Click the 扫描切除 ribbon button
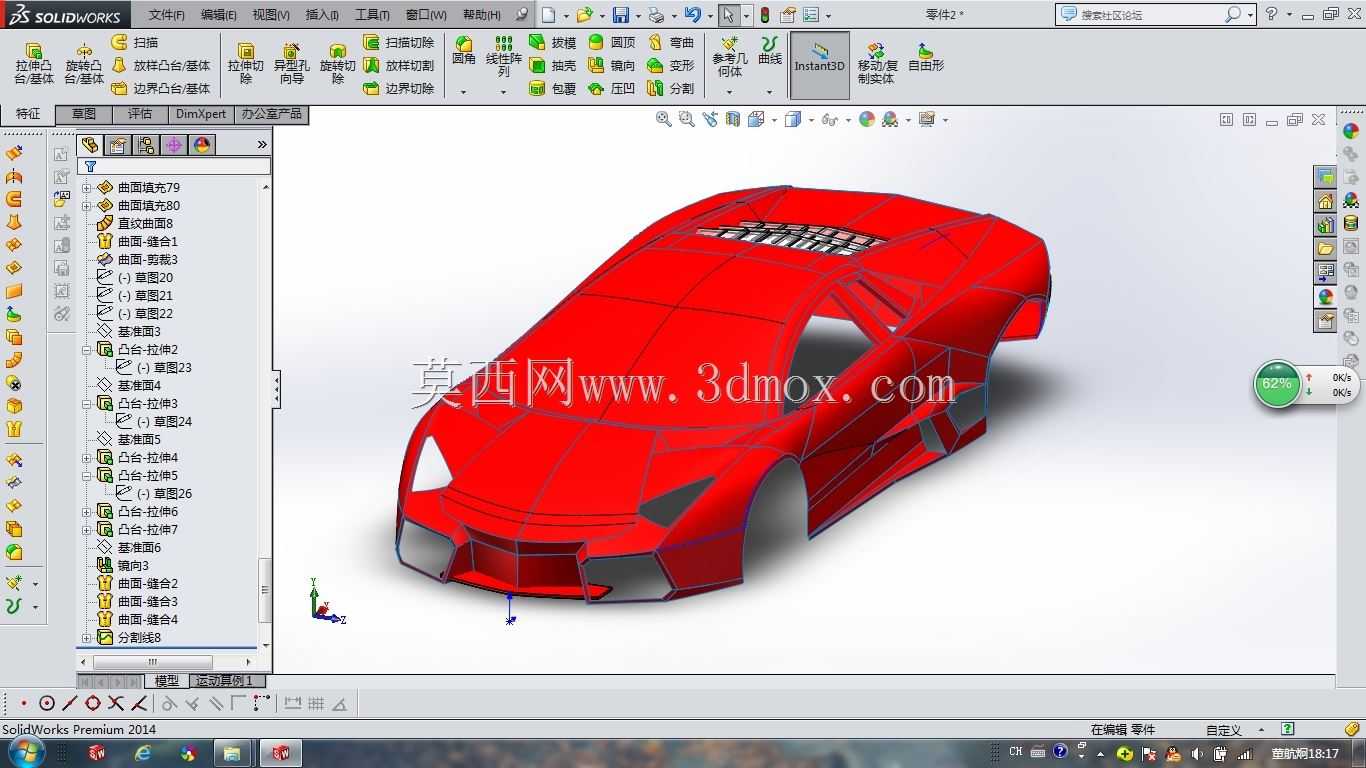The image size is (1366, 768). pos(398,43)
